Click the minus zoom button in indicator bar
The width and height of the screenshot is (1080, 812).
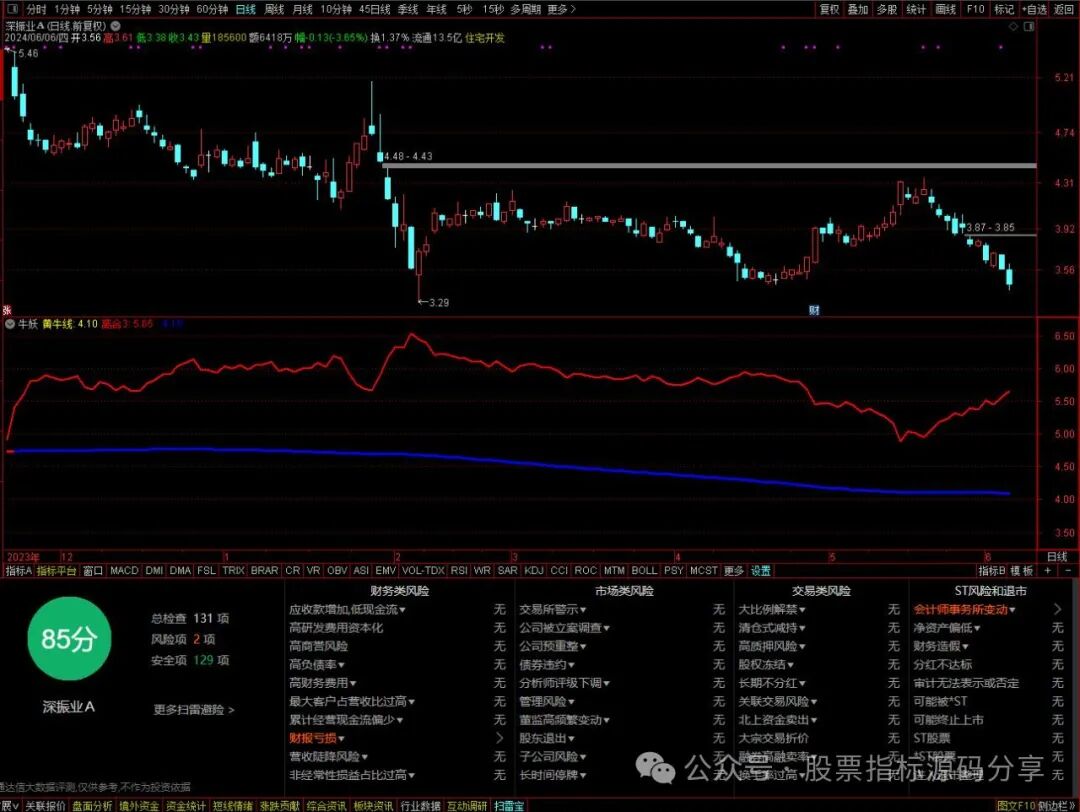1068,570
